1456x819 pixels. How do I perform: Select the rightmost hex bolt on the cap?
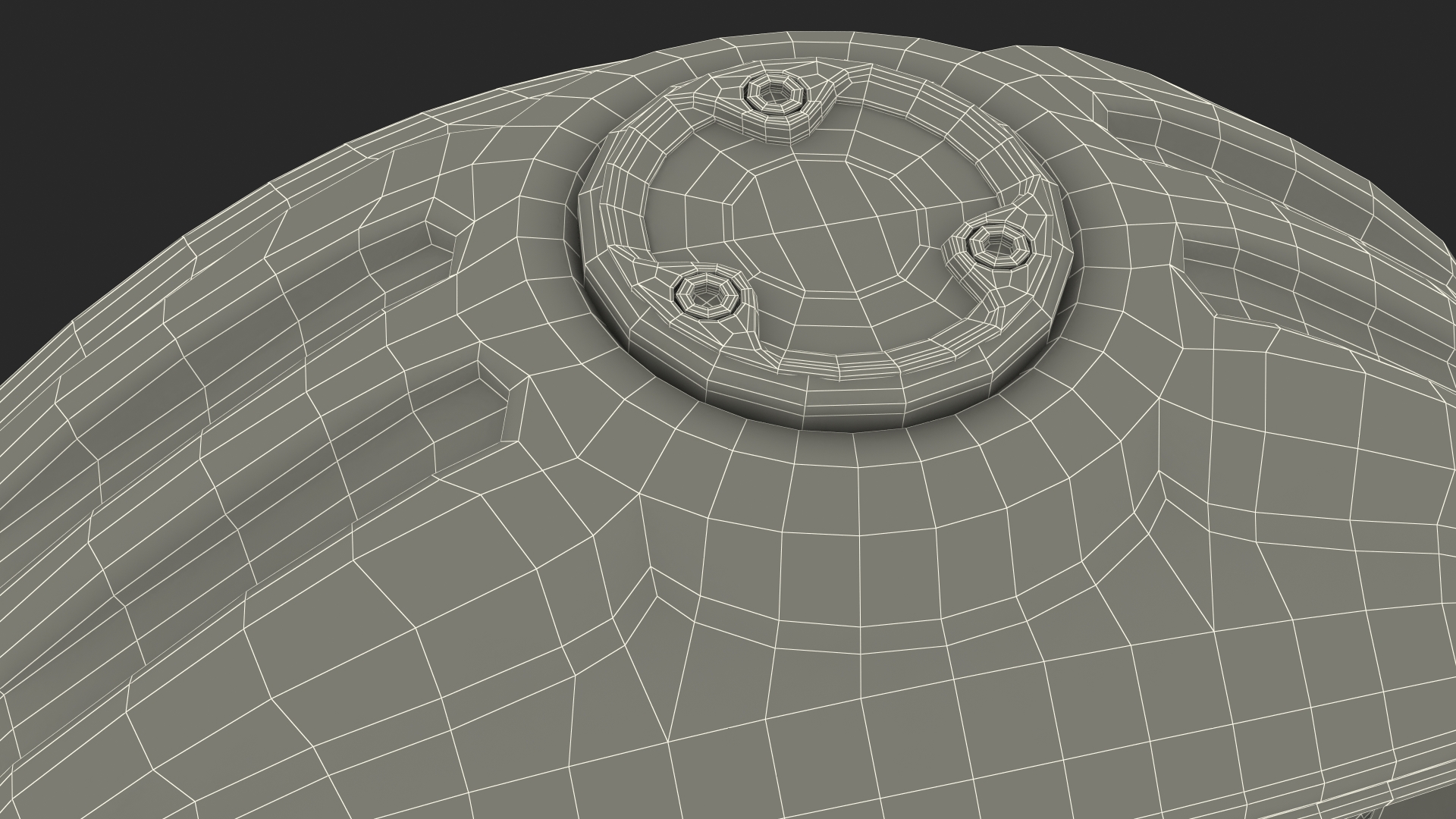(1000, 246)
